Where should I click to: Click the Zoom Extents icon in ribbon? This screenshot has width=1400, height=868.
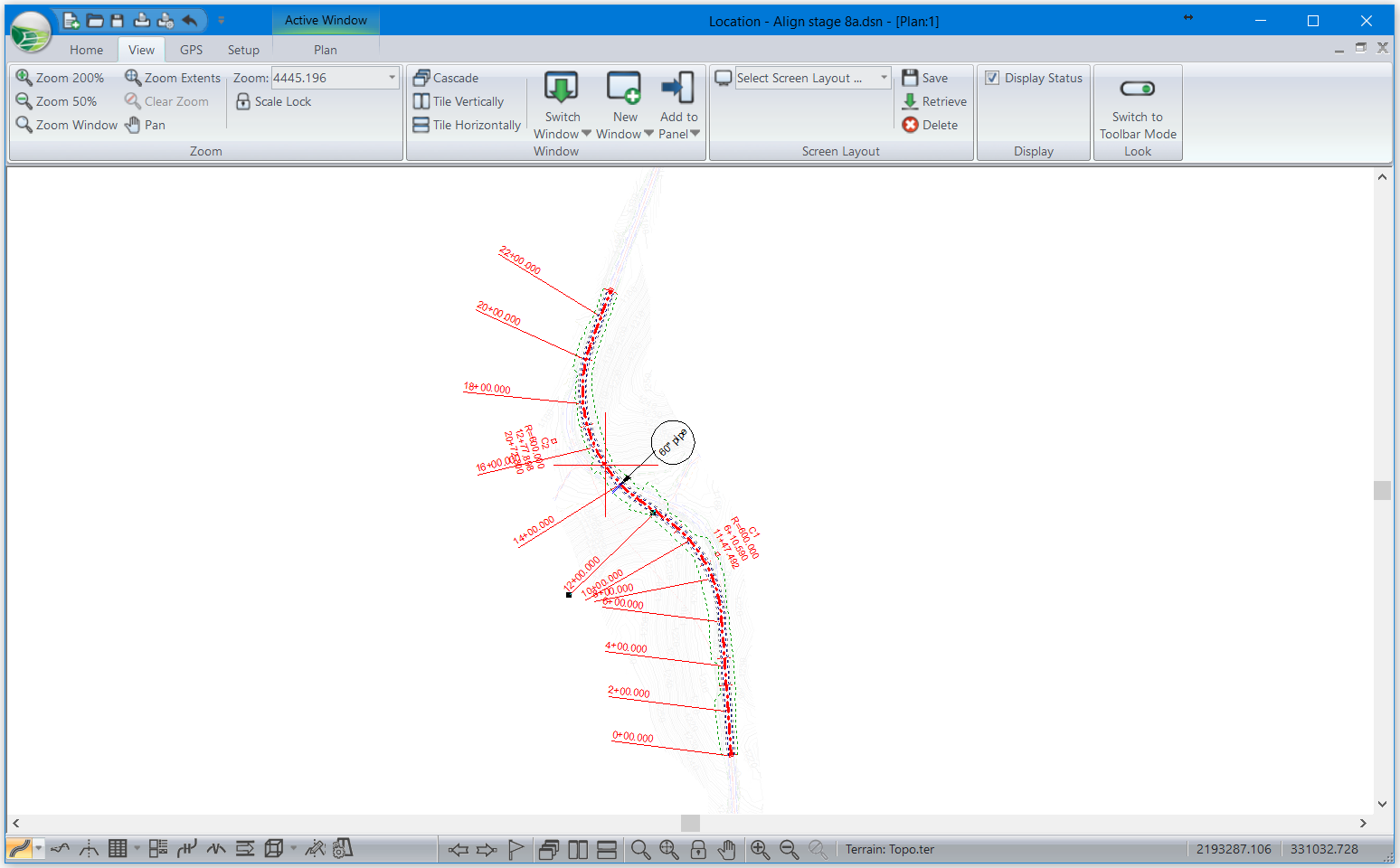point(133,78)
